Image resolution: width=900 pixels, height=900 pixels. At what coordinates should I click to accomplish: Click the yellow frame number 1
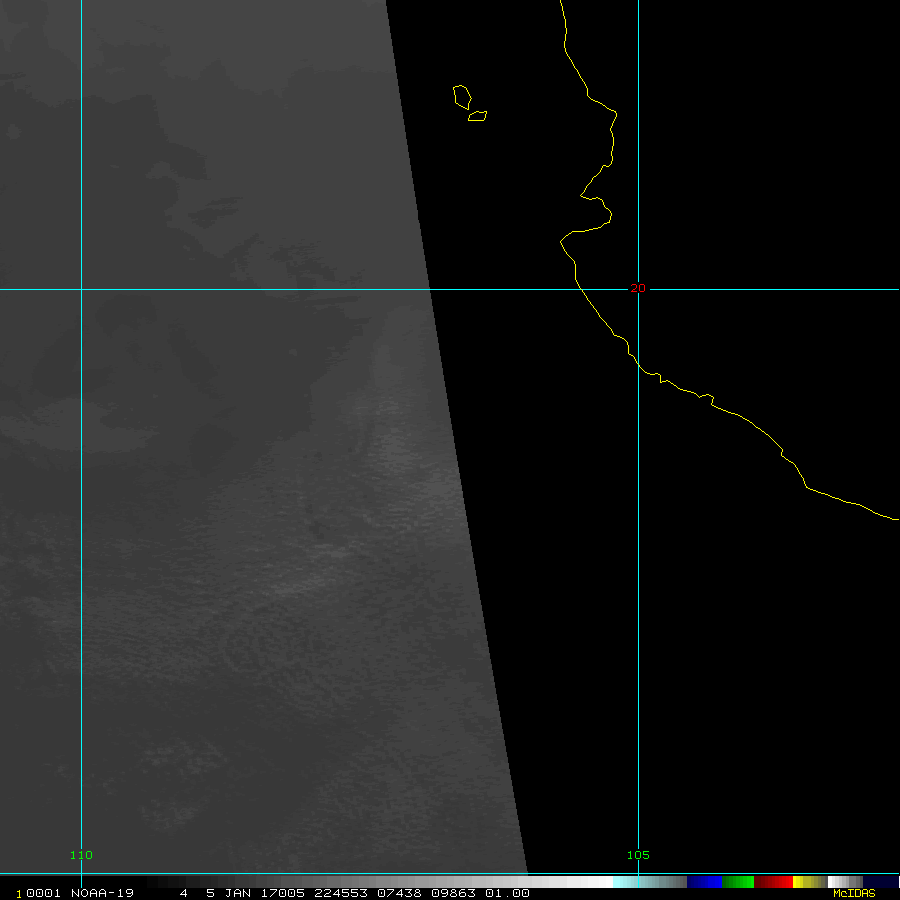click(x=19, y=894)
